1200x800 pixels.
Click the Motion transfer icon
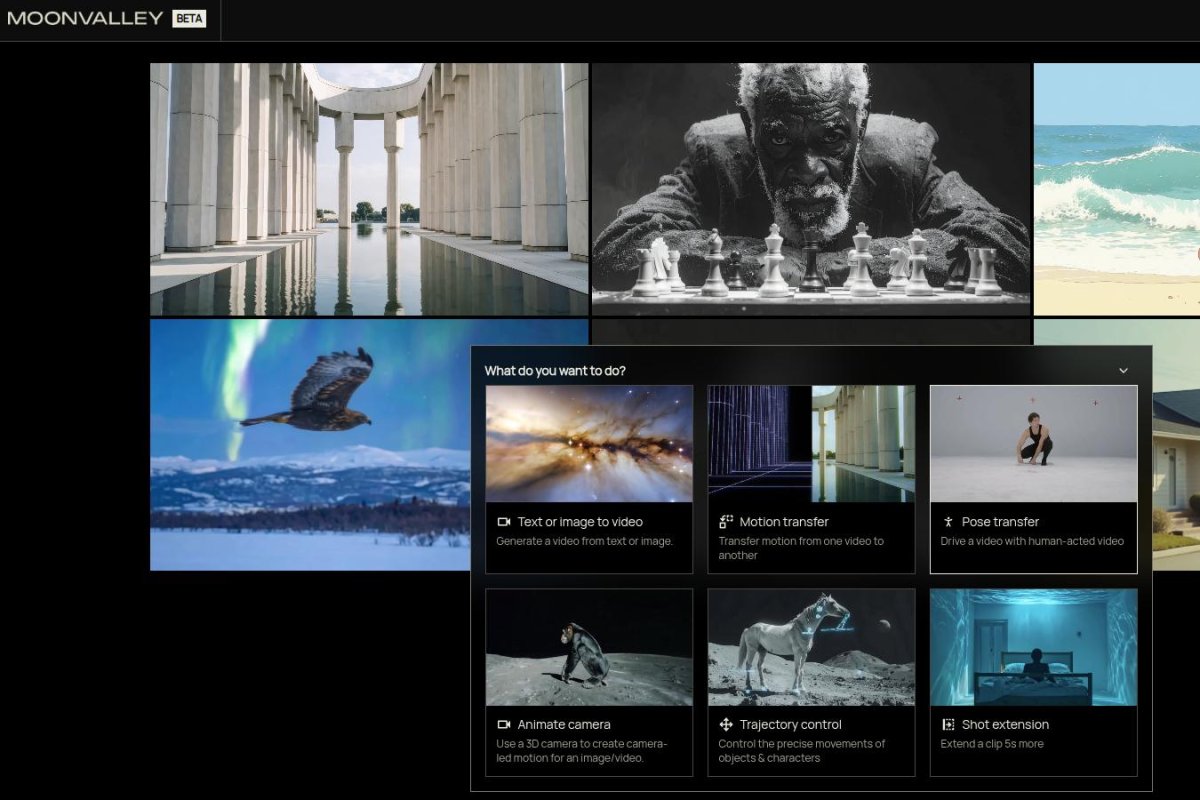(726, 522)
